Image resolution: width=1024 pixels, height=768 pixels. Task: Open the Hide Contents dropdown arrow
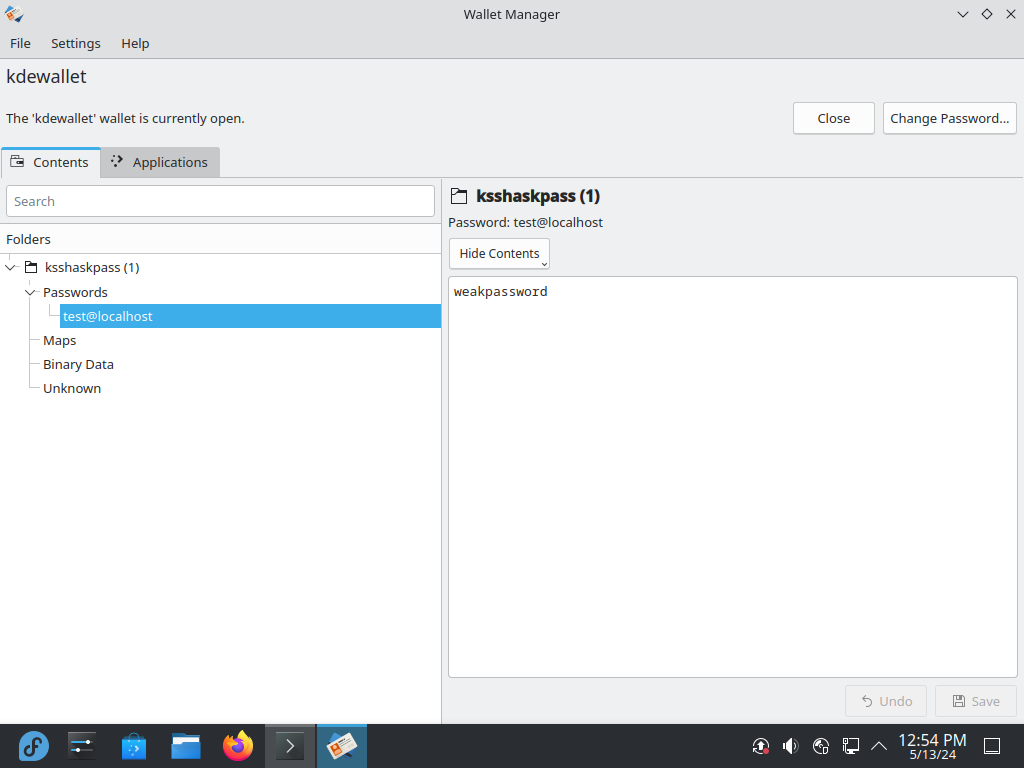(x=544, y=263)
